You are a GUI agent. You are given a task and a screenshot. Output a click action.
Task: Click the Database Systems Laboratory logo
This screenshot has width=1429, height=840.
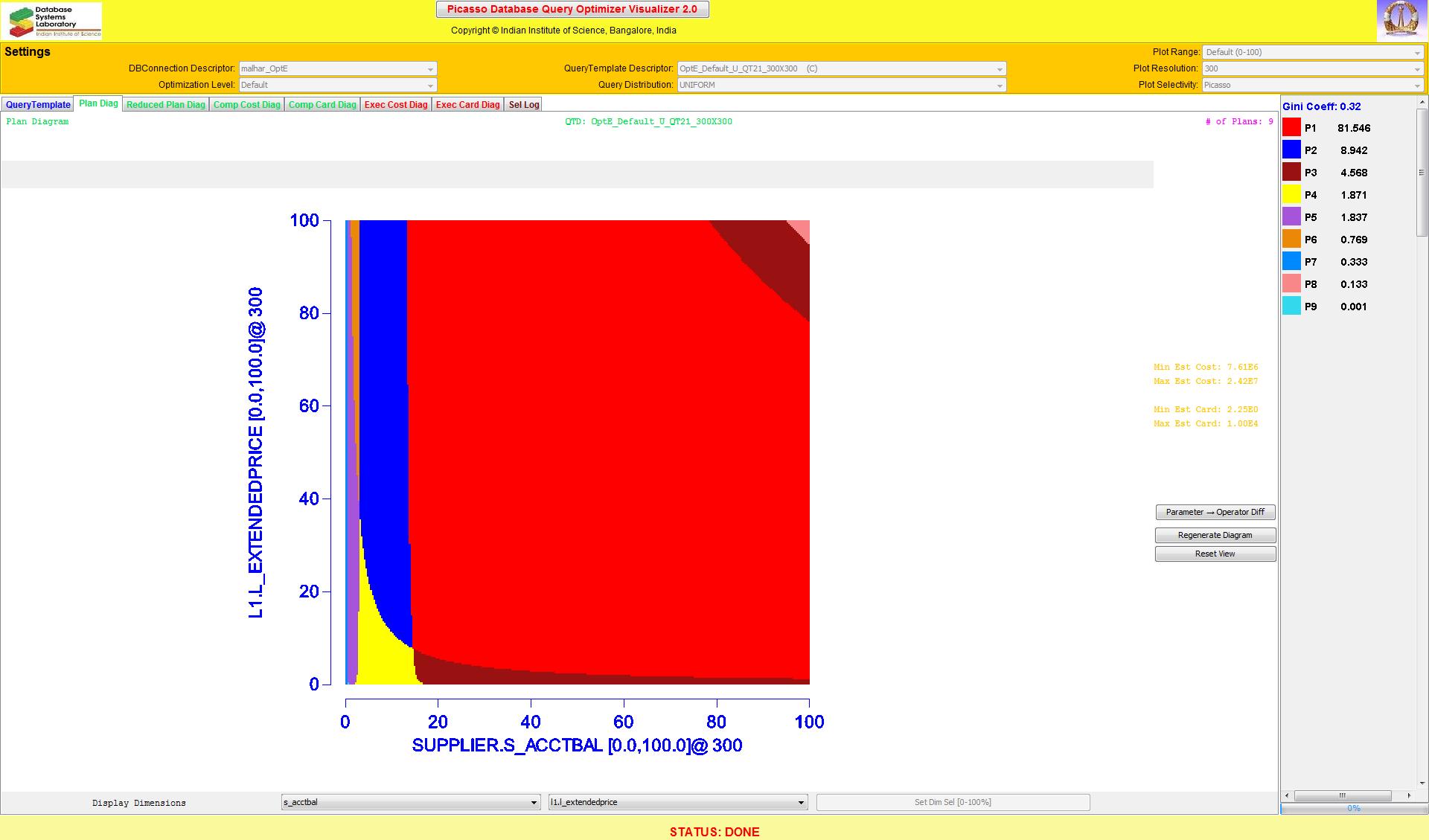pyautogui.click(x=52, y=21)
